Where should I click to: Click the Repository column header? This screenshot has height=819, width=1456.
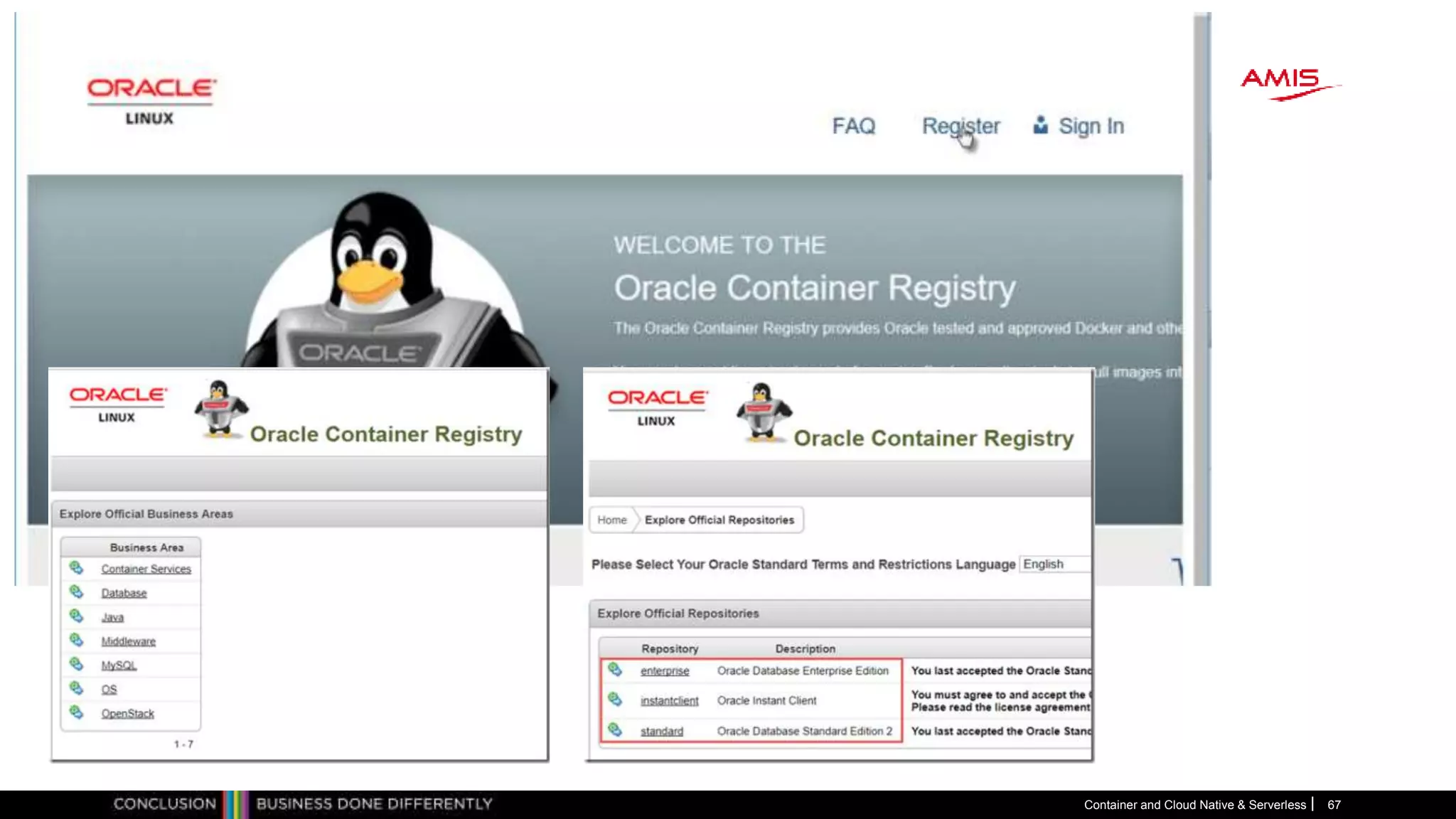pos(670,649)
